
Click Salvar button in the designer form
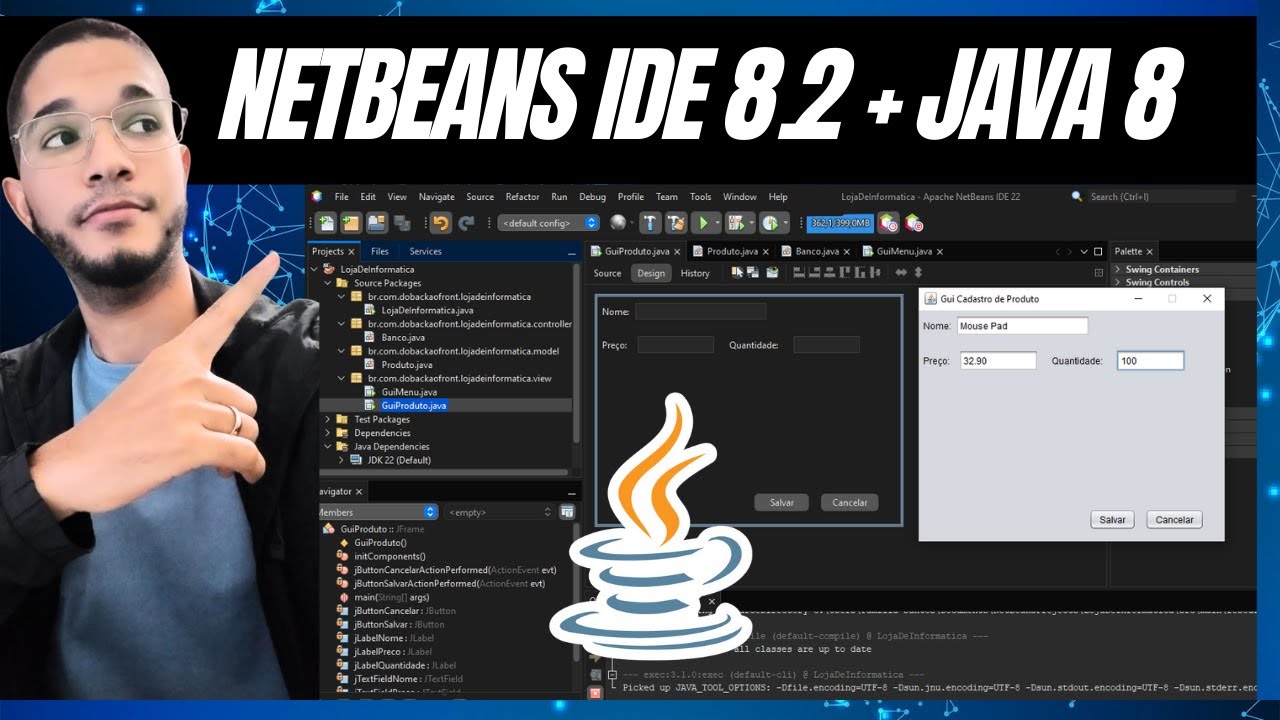point(781,503)
